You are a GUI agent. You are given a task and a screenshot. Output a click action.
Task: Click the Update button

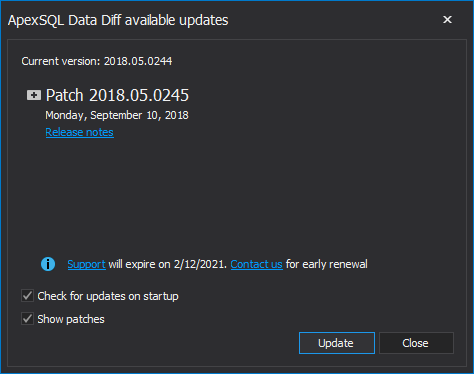point(337,343)
